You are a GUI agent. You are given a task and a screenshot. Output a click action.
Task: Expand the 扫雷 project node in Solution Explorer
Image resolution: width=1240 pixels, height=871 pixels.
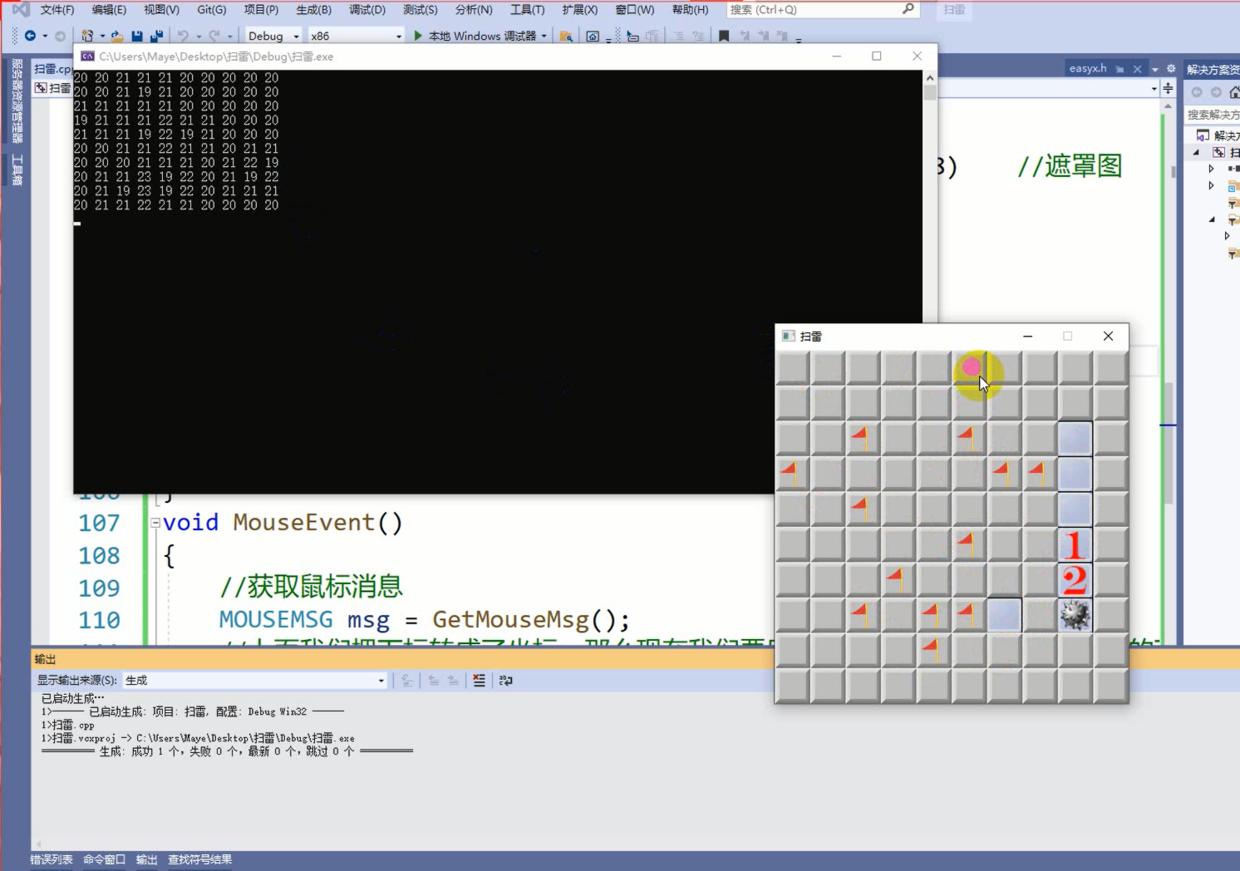[x=1197, y=152]
